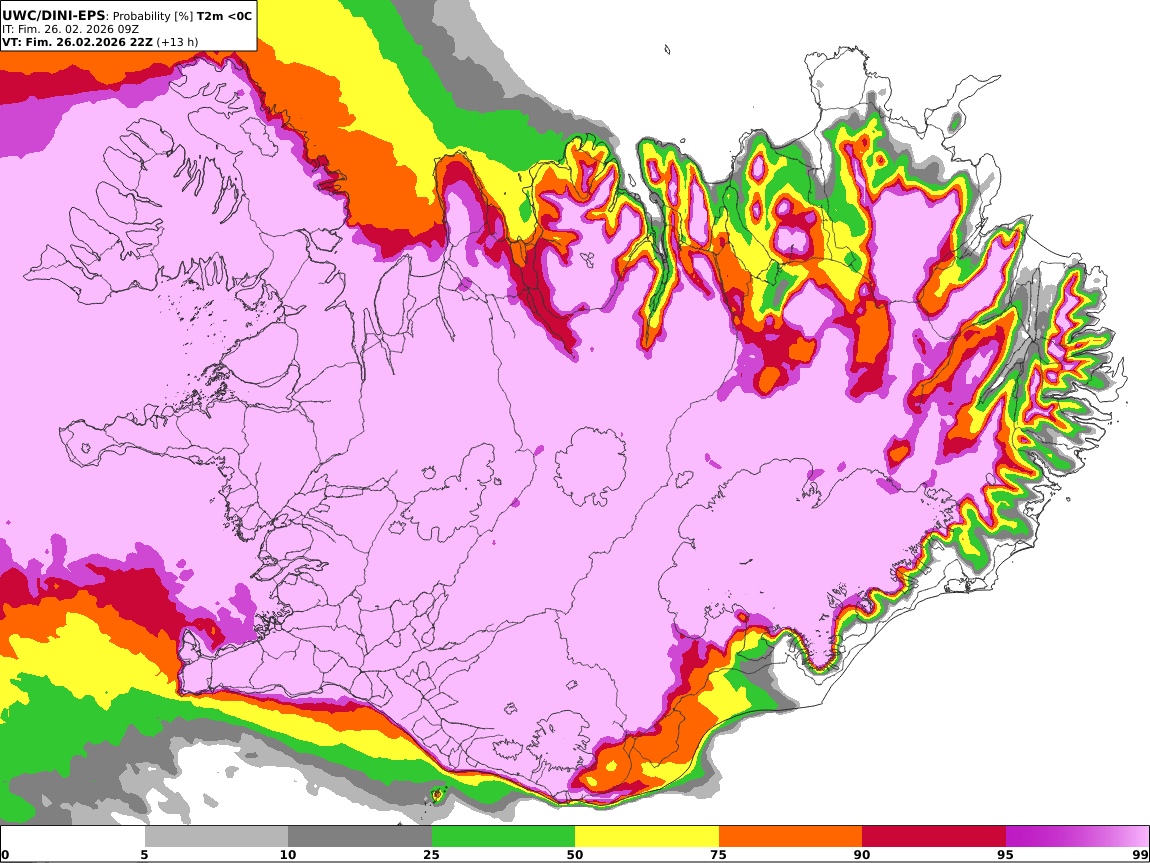Image resolution: width=1150 pixels, height=863 pixels.
Task: Select the white 0–5 legend segment
Action: 73,836
